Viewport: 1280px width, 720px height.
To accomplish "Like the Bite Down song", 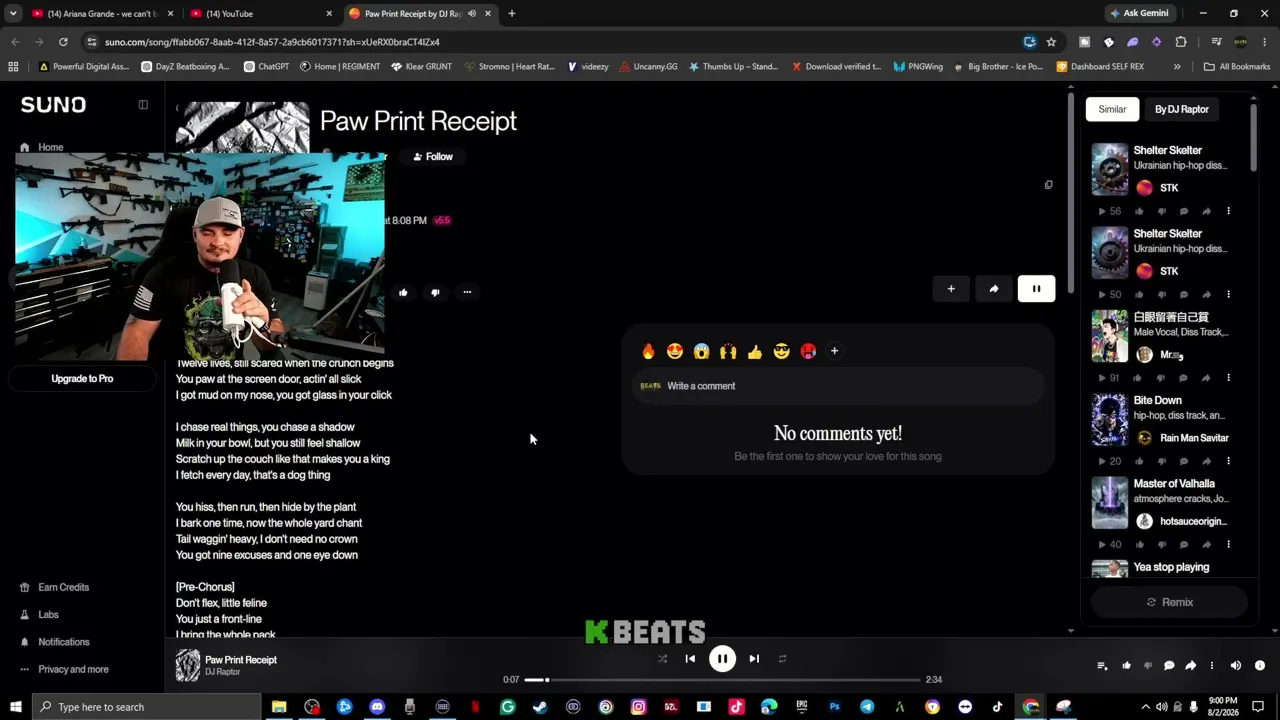I will click(1141, 461).
